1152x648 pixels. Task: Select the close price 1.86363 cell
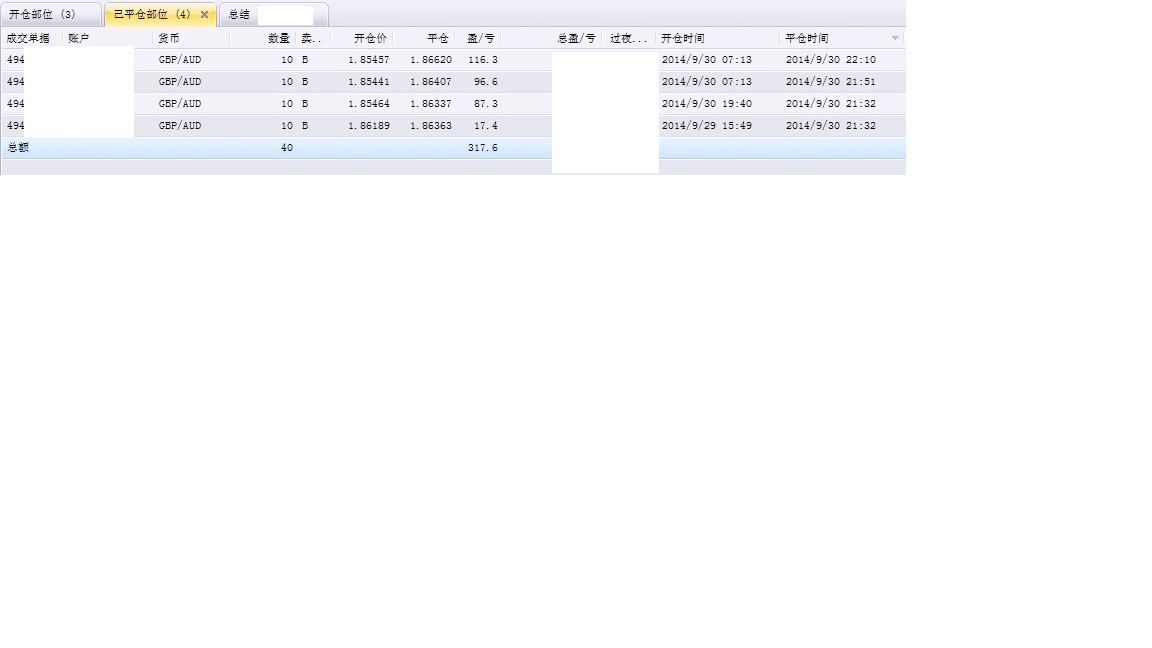[431, 126]
